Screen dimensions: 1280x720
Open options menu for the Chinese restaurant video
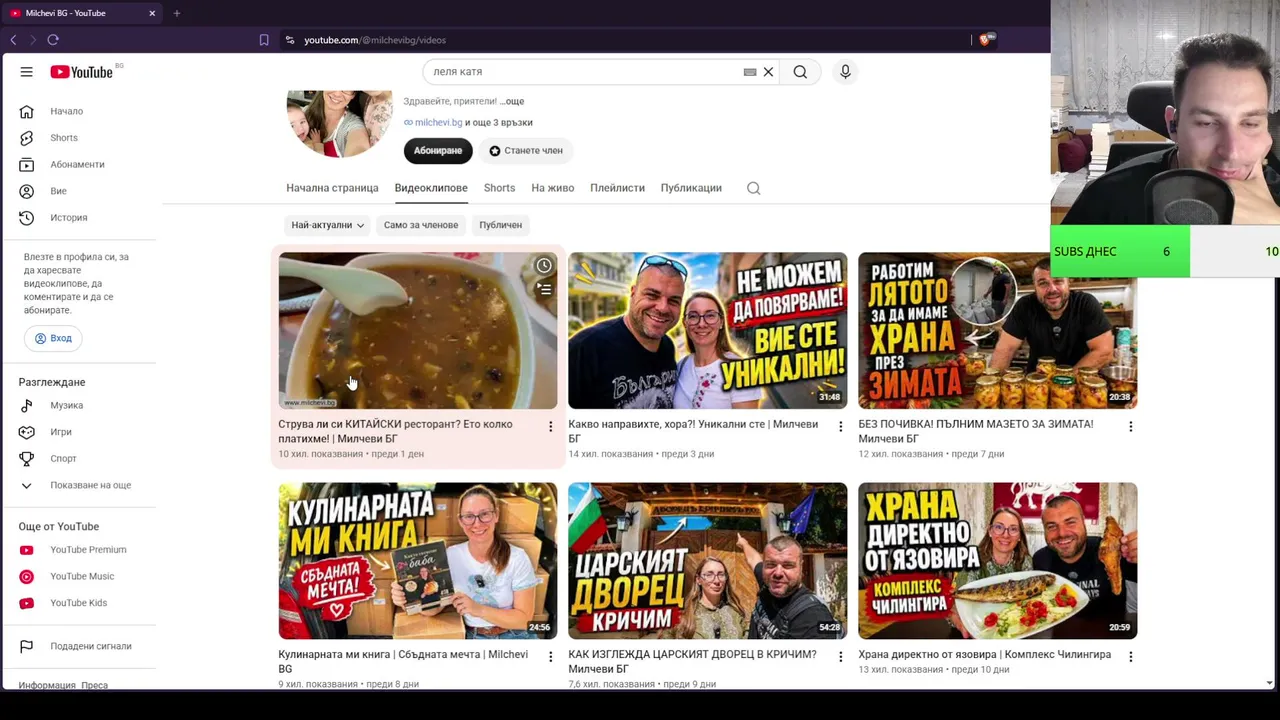point(550,427)
